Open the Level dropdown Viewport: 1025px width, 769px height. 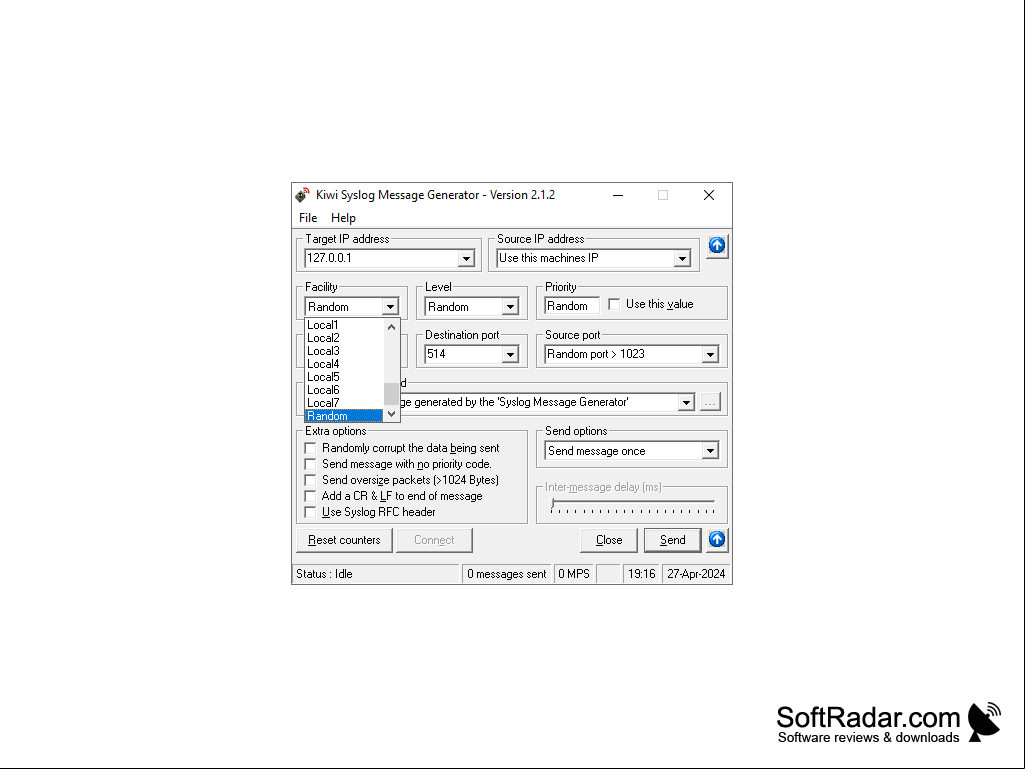pyautogui.click(x=510, y=307)
